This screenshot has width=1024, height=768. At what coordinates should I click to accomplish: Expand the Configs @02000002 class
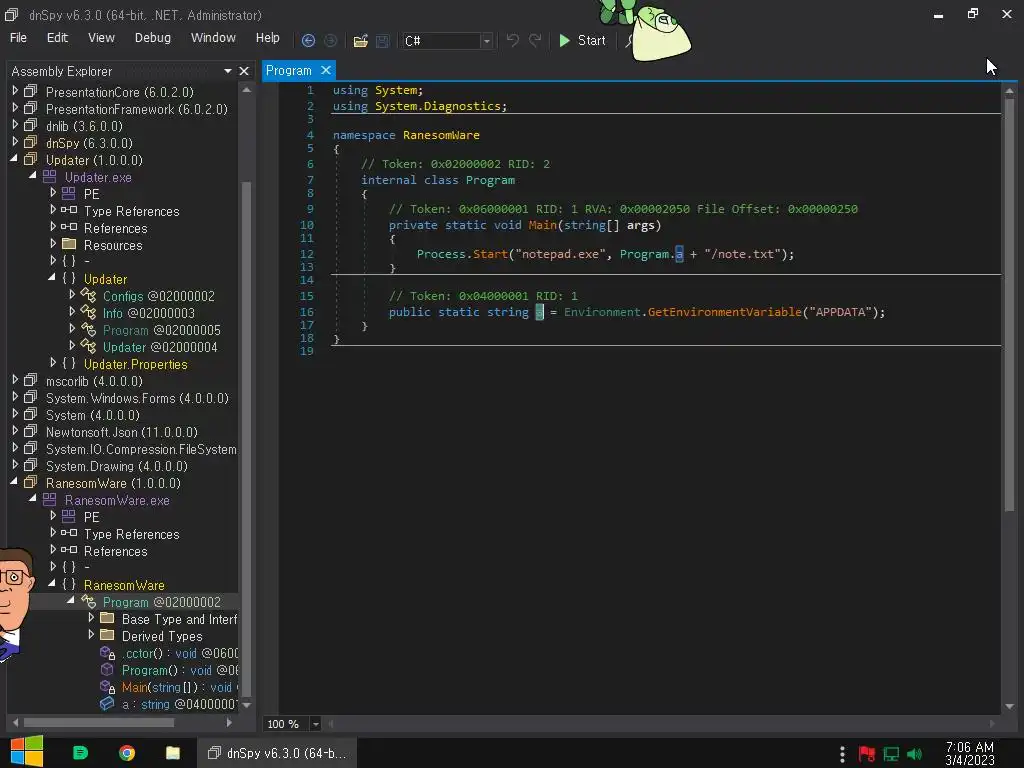pos(72,295)
